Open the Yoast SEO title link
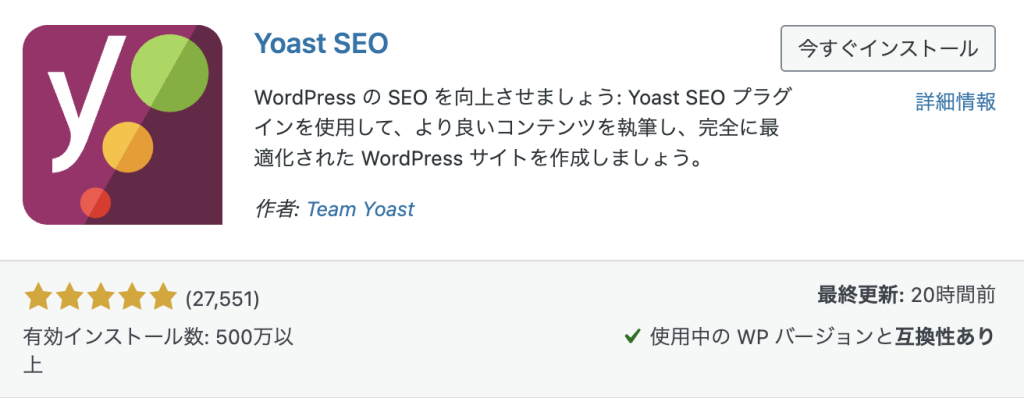Image resolution: width=1024 pixels, height=398 pixels. 321,43
